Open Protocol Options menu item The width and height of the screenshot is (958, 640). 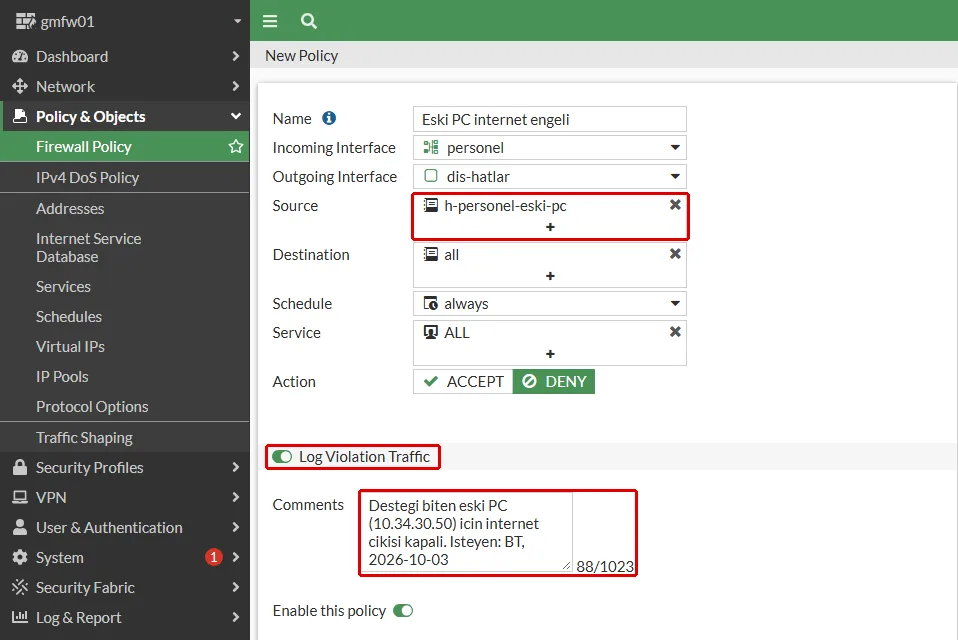[125, 406]
